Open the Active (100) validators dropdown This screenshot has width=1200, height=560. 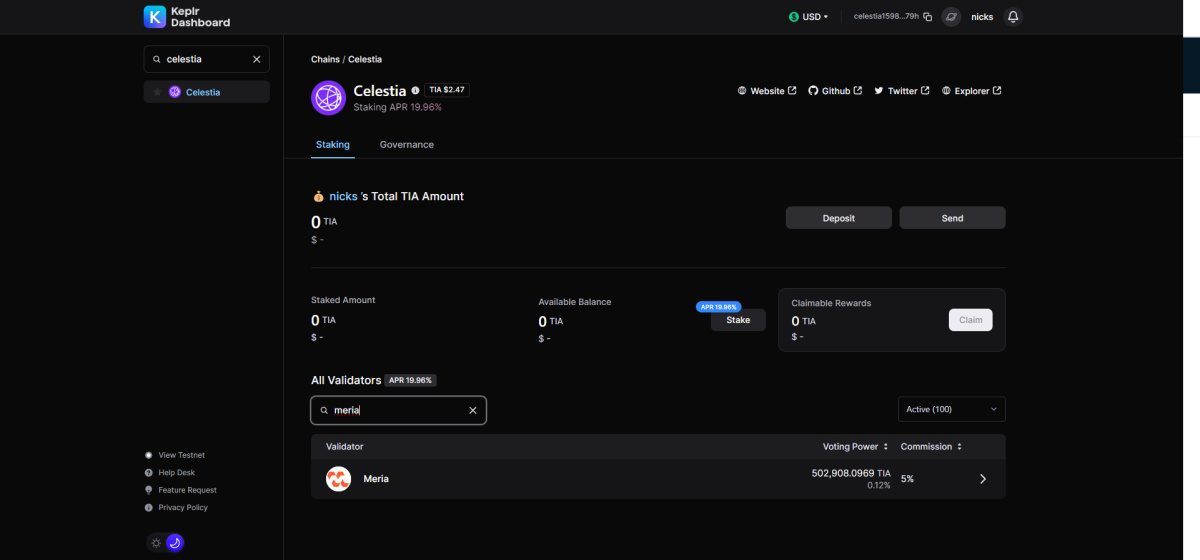pyautogui.click(x=952, y=409)
